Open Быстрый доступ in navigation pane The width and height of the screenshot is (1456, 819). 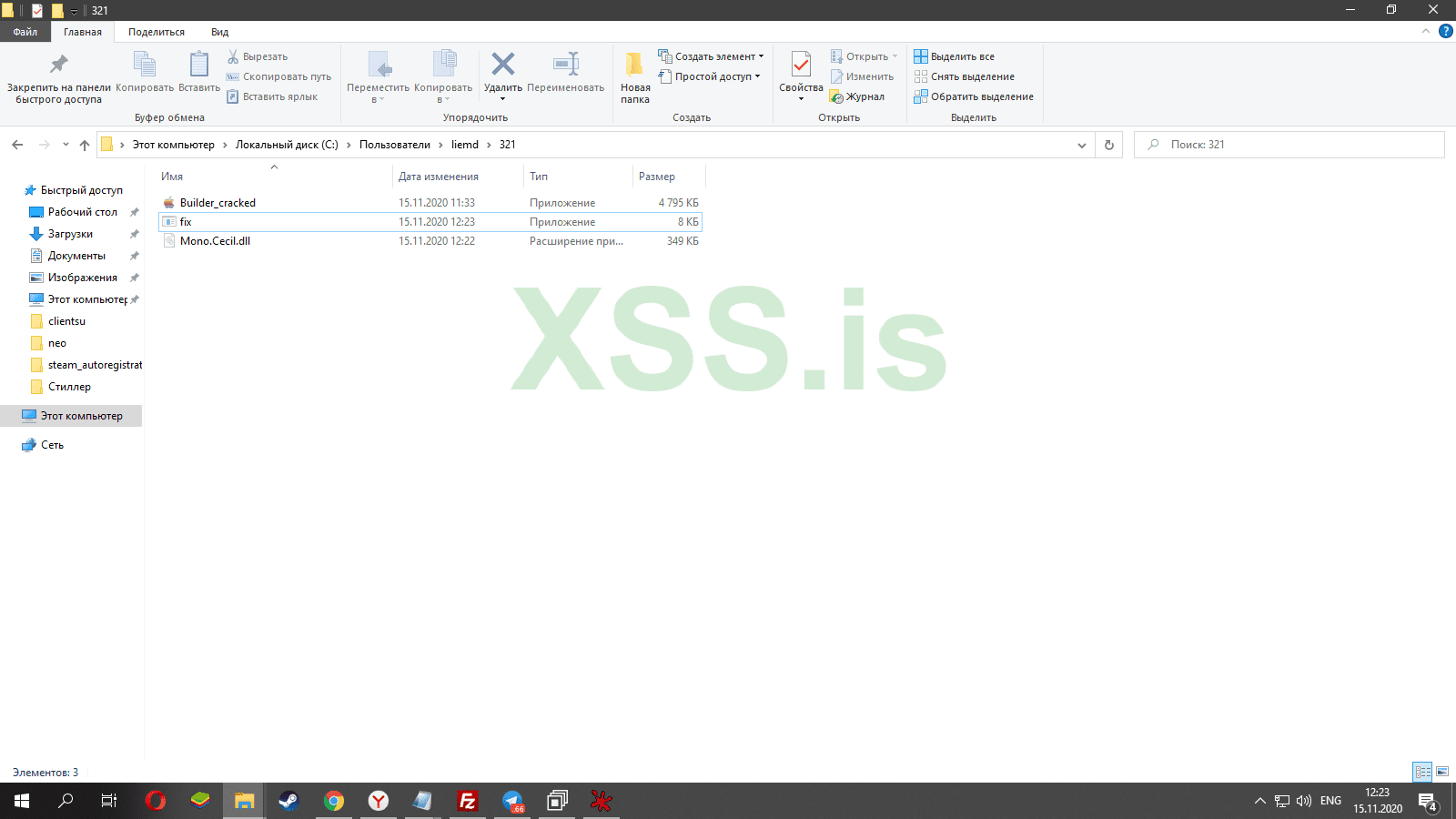pos(81,190)
